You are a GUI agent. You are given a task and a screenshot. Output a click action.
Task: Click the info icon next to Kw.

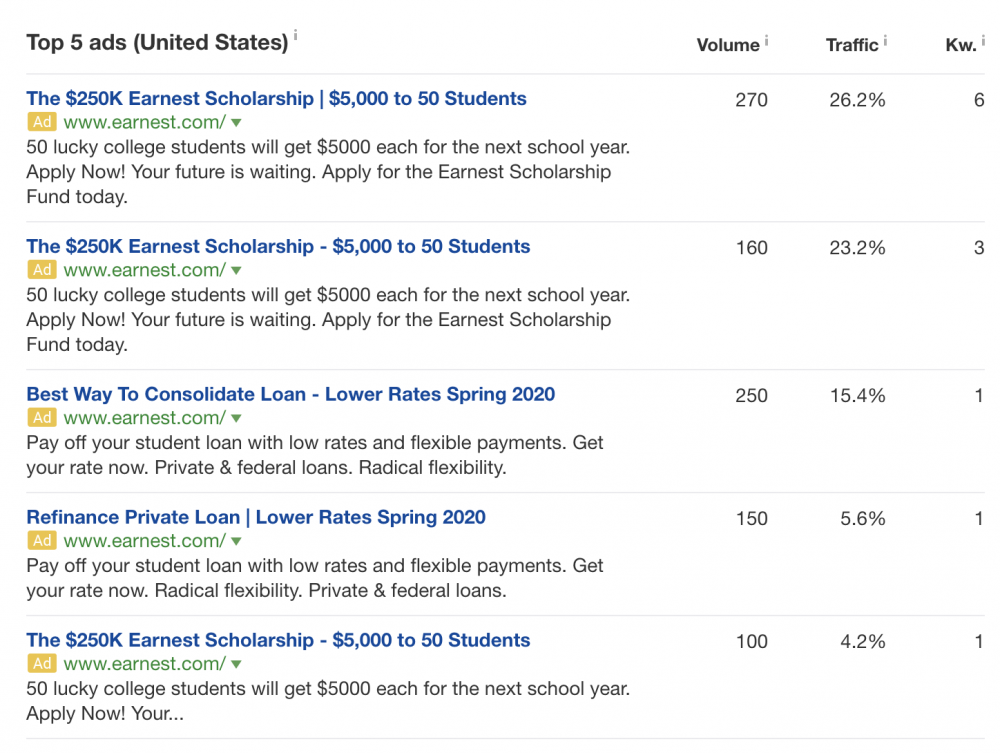click(x=984, y=40)
